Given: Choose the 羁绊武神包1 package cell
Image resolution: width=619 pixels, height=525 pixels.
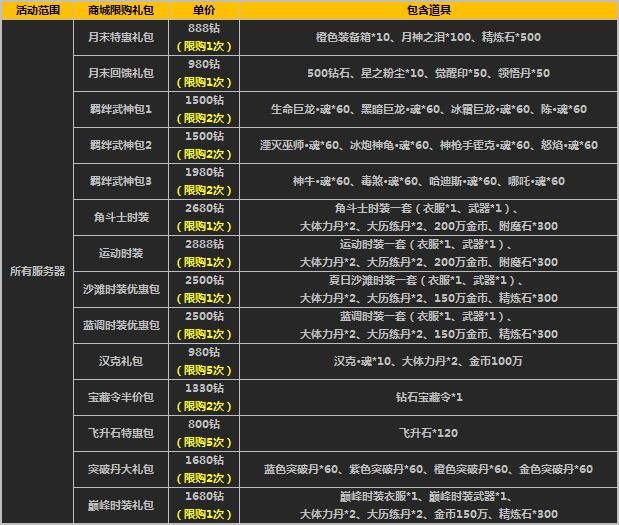Looking at the screenshot, I should pyautogui.click(x=120, y=108).
